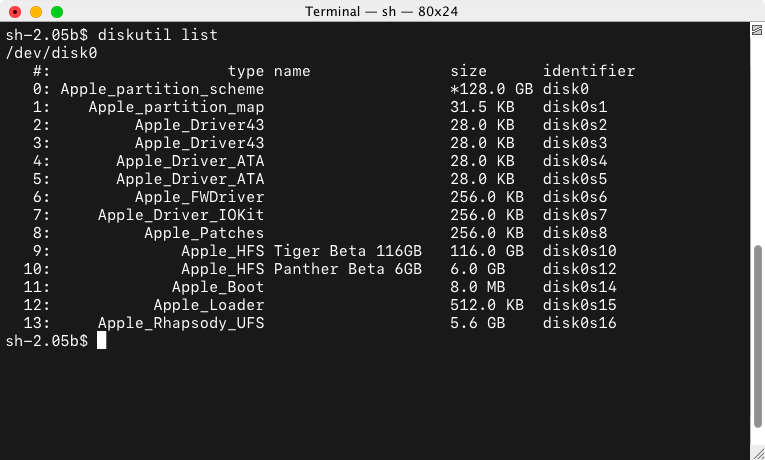Image resolution: width=765 pixels, height=460 pixels.
Task: Click identifier 'disk0s1'
Action: coord(575,107)
